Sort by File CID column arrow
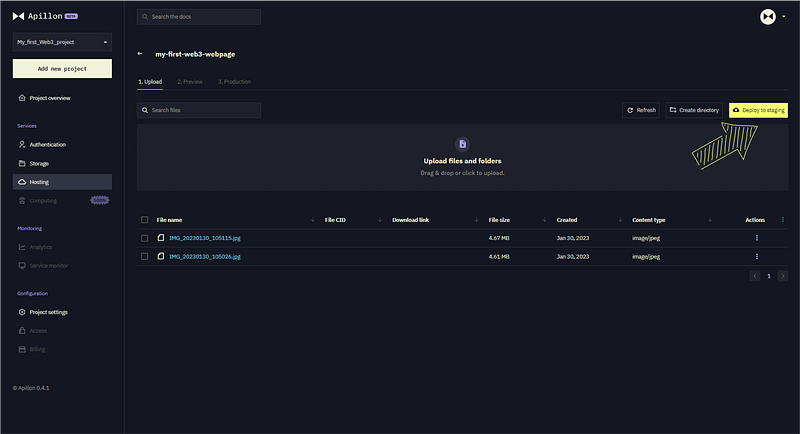800x434 pixels. click(x=380, y=220)
